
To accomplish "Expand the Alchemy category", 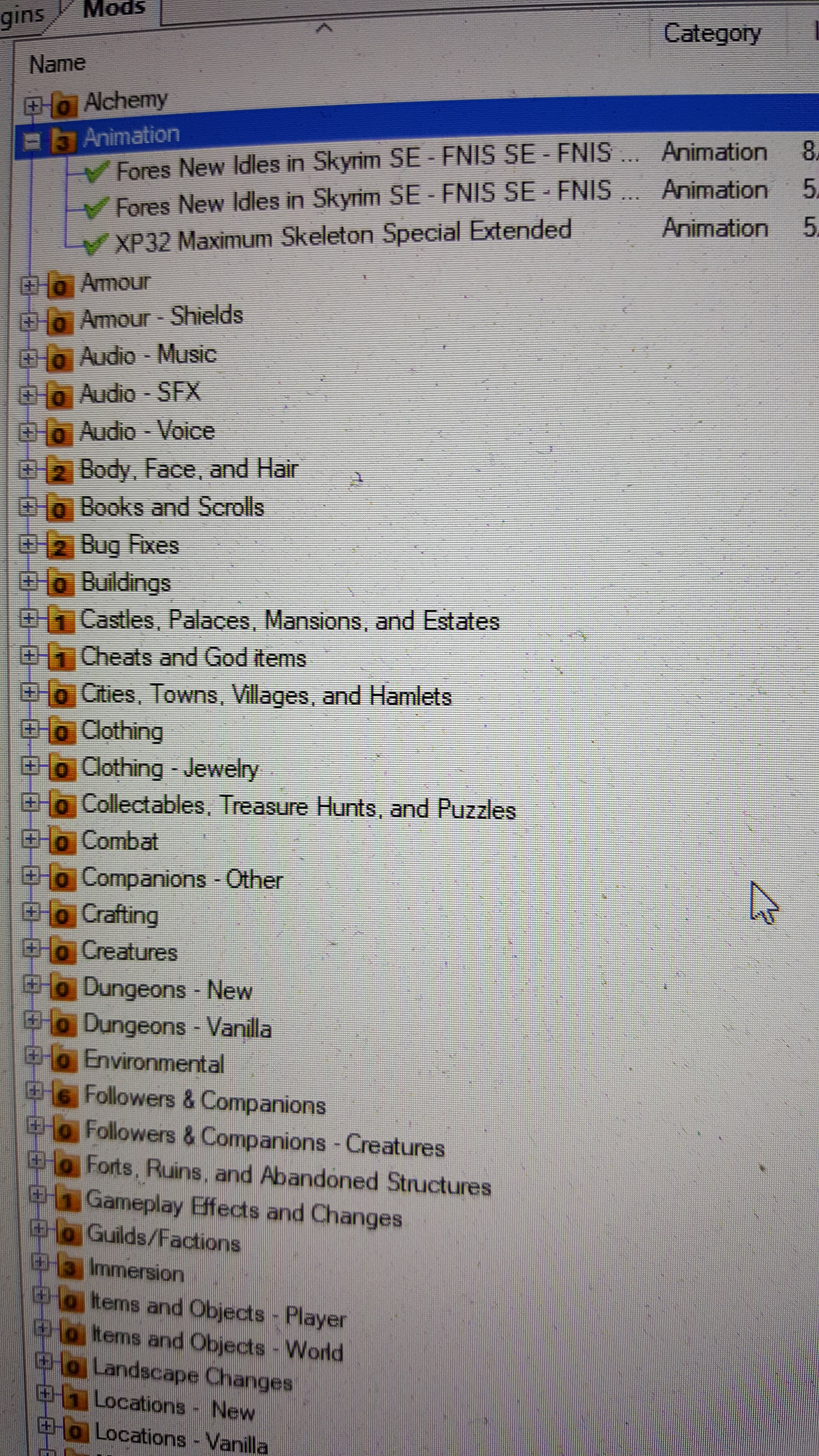I will coord(33,106).
